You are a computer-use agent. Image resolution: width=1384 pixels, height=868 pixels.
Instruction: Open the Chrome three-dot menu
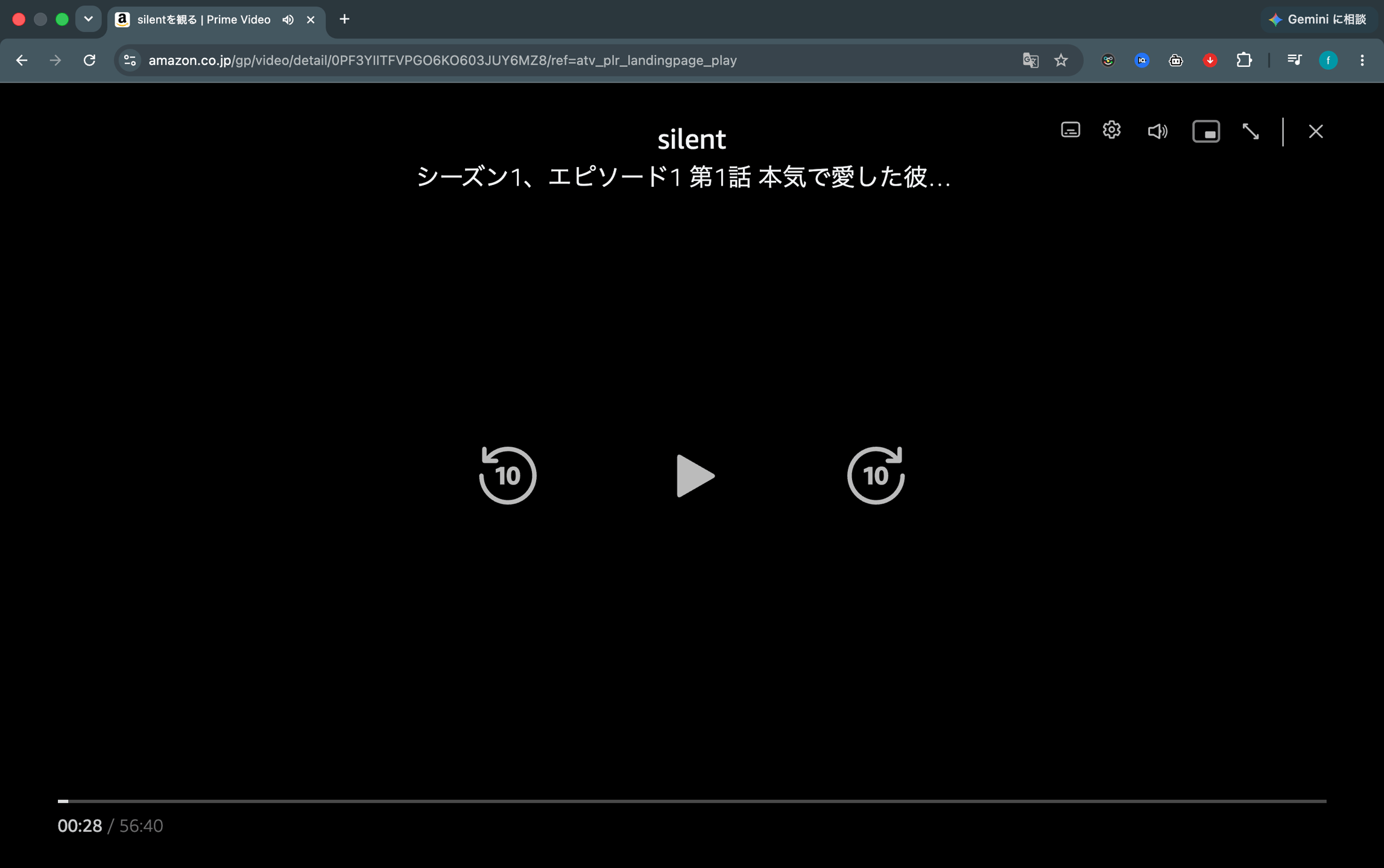(x=1362, y=60)
